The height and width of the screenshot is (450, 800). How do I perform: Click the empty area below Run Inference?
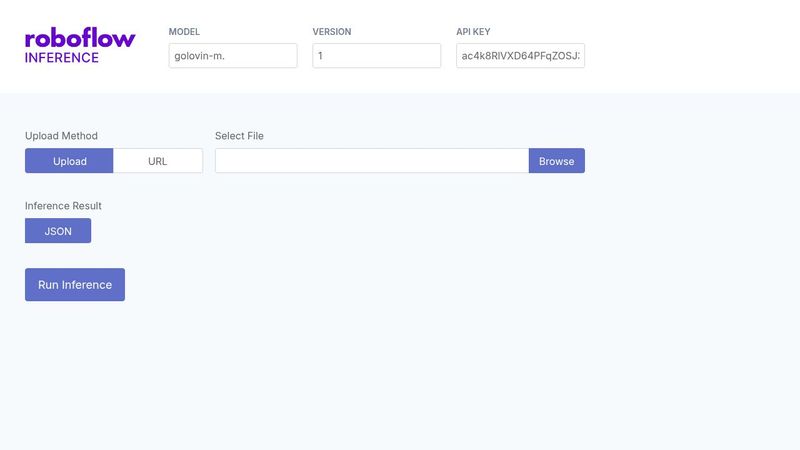click(x=300, y=380)
